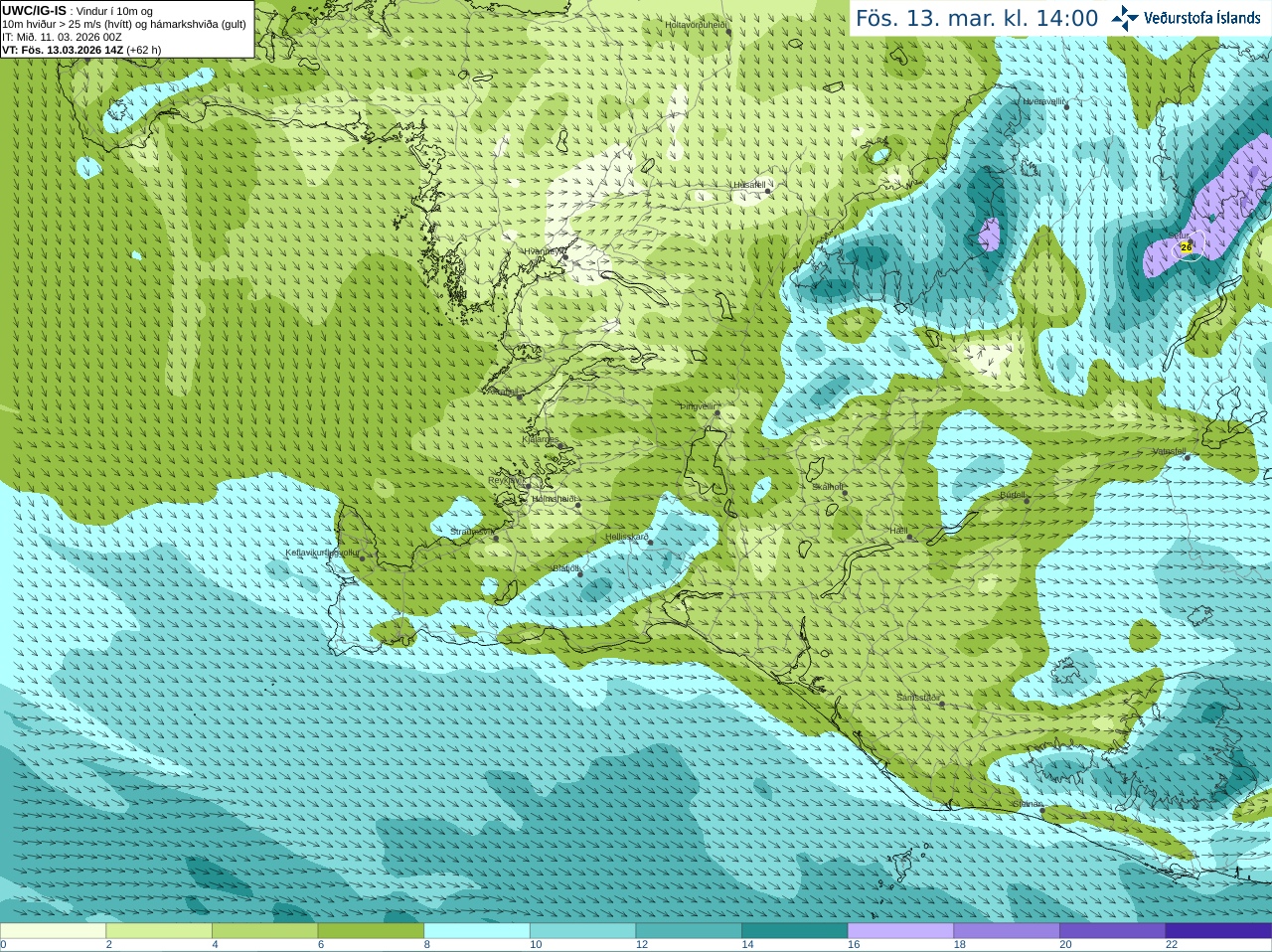Click the Holtavörðuheiði station label

click(x=696, y=25)
